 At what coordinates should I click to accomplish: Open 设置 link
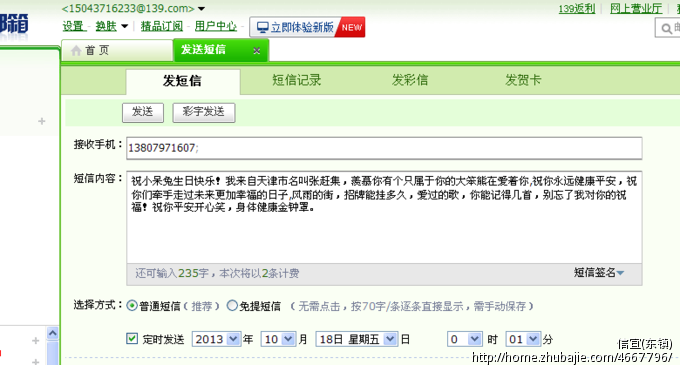point(73,26)
